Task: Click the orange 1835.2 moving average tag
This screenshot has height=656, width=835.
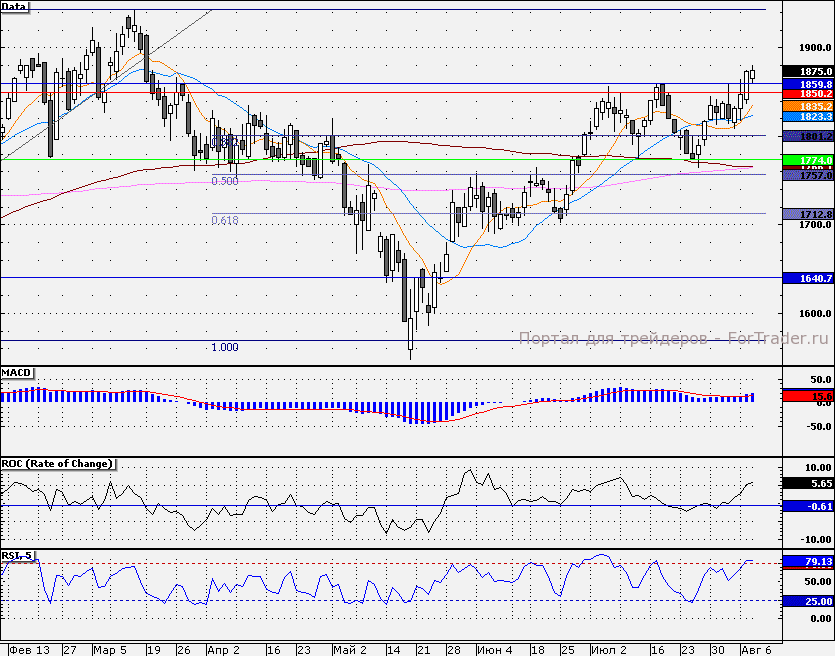Action: click(809, 106)
